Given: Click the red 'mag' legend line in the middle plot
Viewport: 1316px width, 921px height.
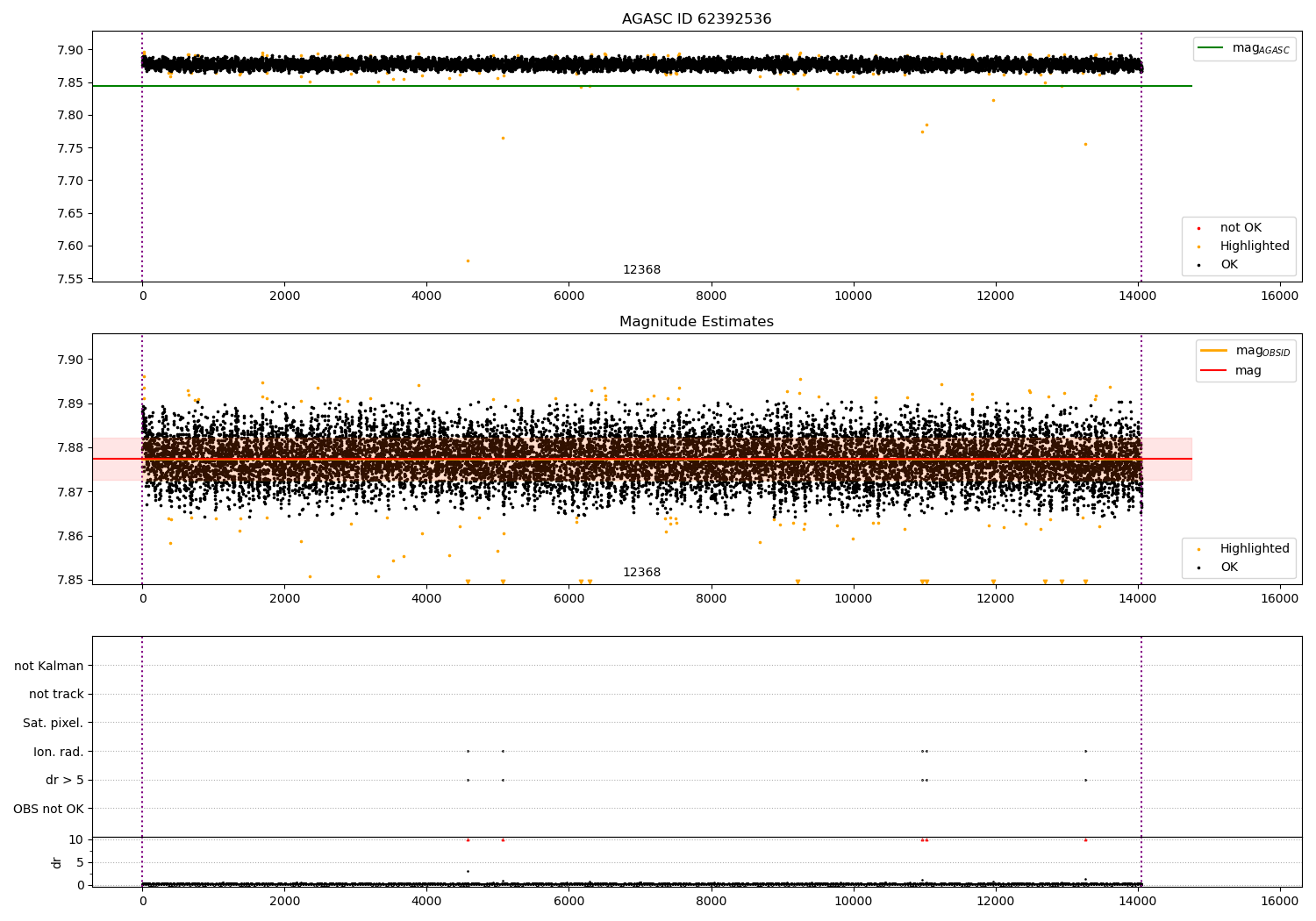Looking at the screenshot, I should click(x=1214, y=370).
